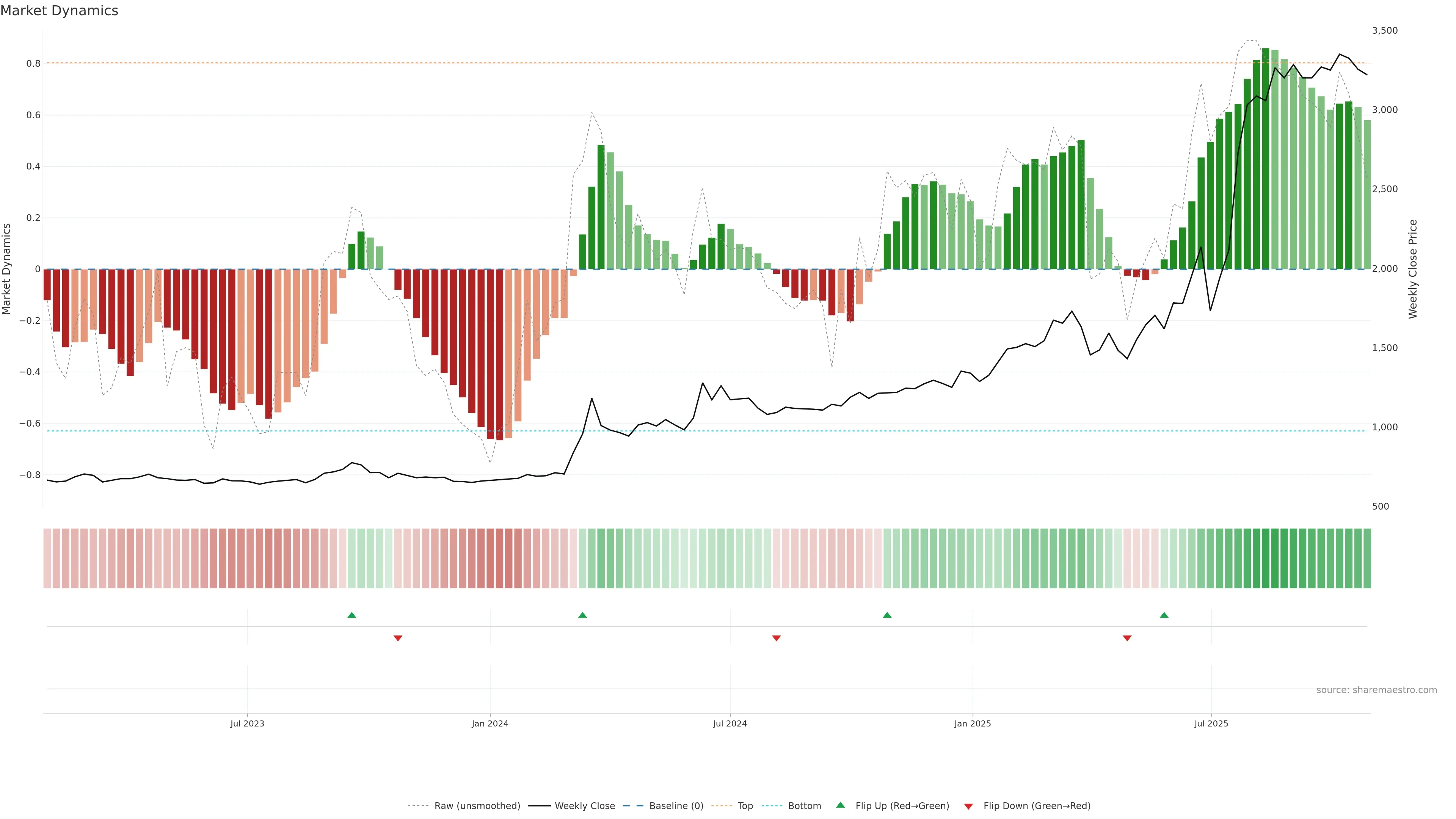The image size is (1456, 819).
Task: Toggle the Baseline (0) legend entry
Action: tap(676, 806)
